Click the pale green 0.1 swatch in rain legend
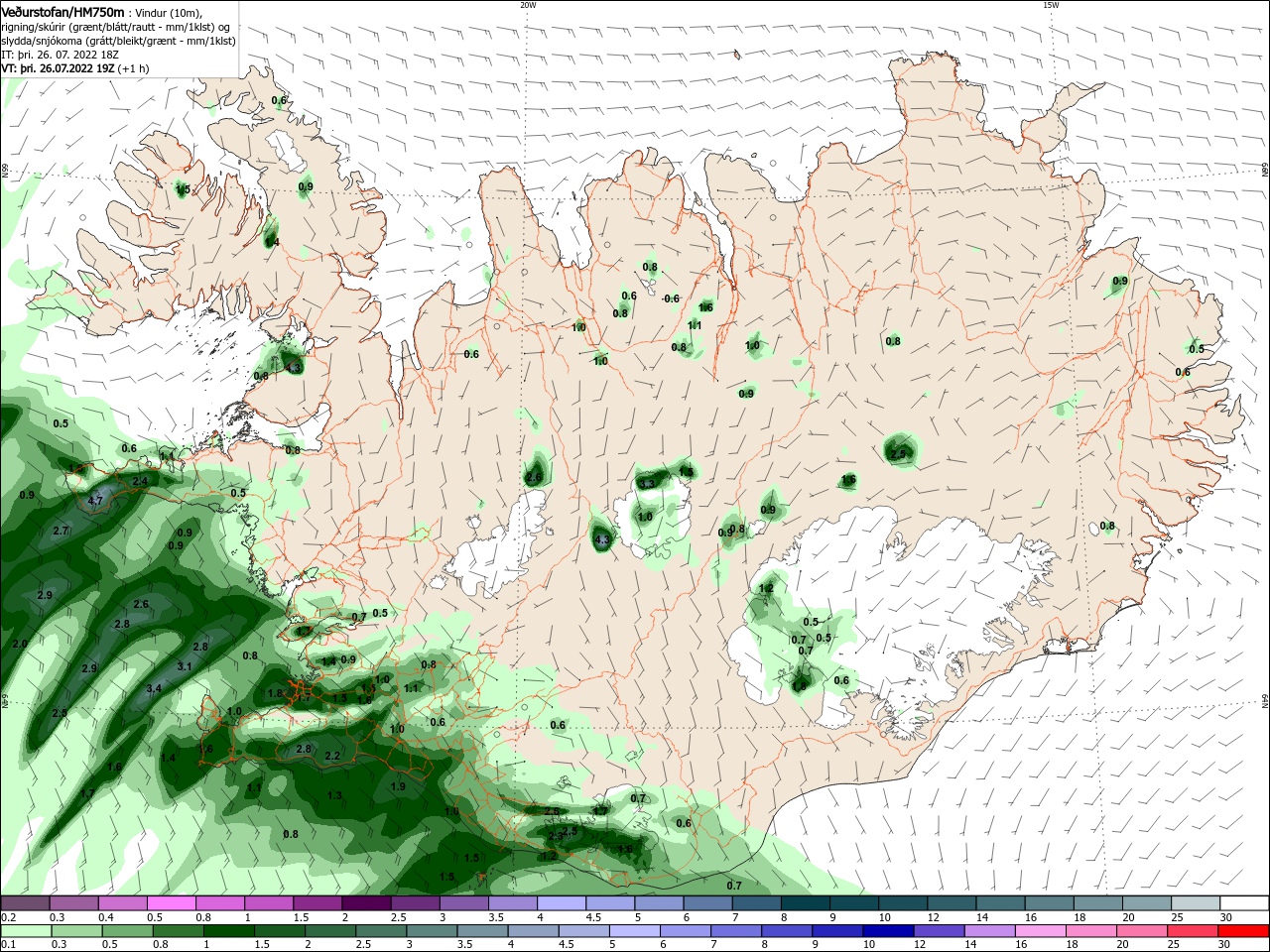The image size is (1270, 952). coord(26,931)
